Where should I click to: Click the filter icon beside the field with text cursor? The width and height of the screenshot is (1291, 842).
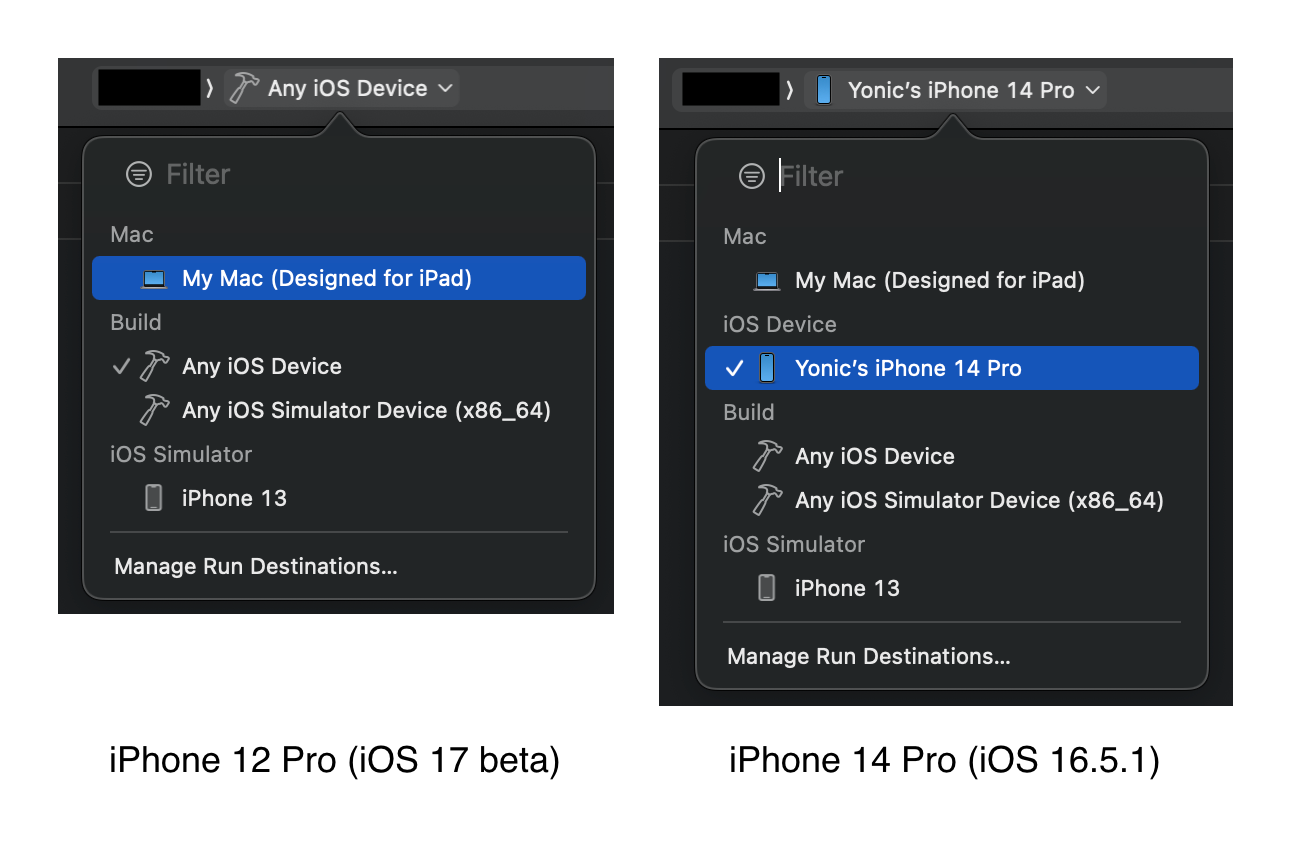[x=751, y=177]
